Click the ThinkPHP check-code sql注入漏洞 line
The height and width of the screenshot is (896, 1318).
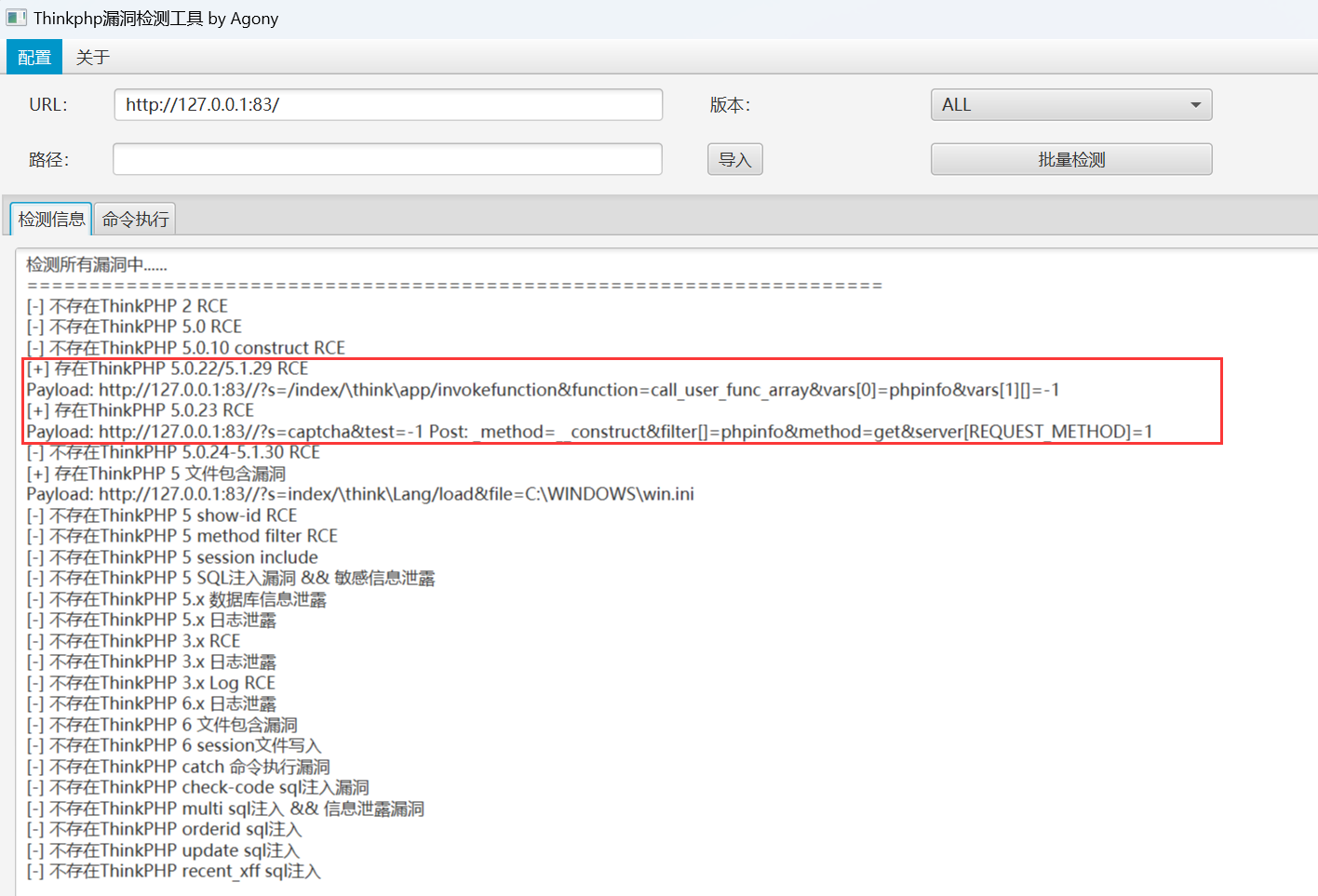198,787
